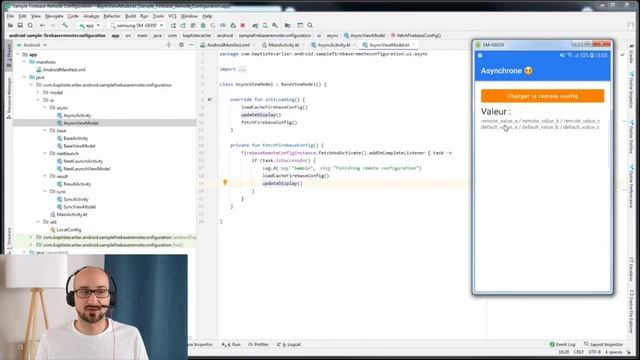Viewport: 640px width, 360px height.
Task: Click the CRLF line separator status entry
Action: 578,352
